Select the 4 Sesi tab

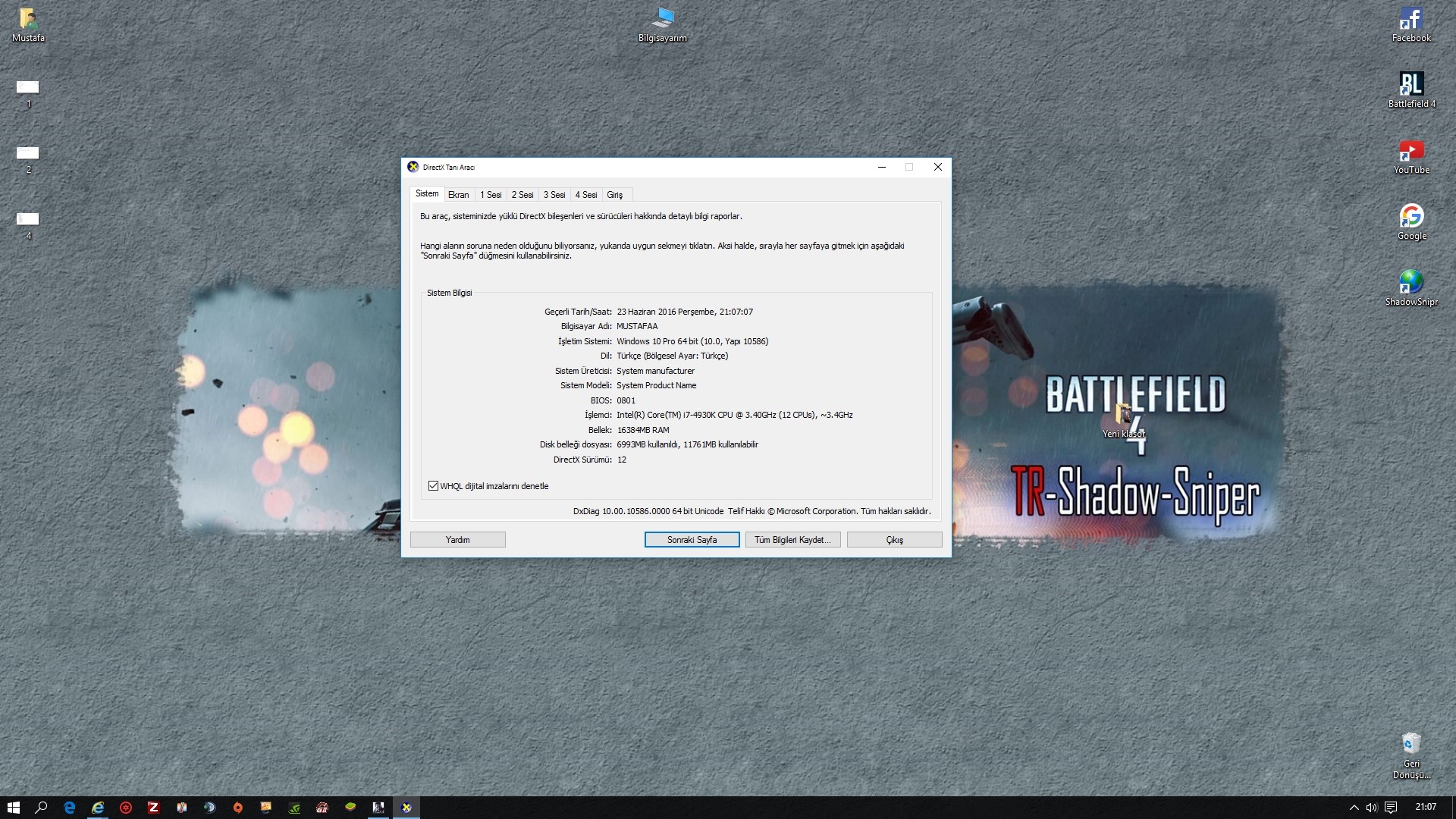point(586,195)
